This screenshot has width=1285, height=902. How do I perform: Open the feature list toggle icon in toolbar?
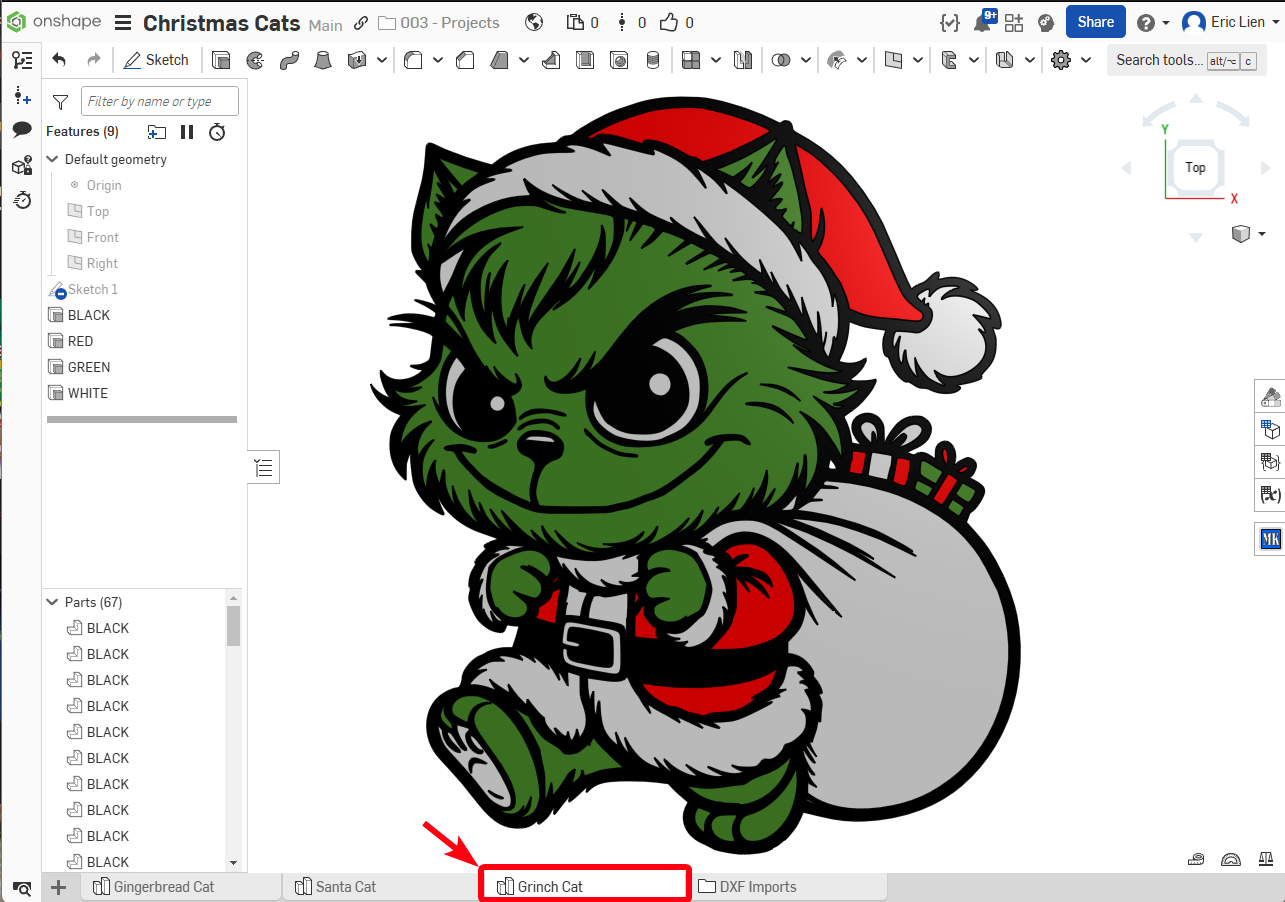[21, 60]
